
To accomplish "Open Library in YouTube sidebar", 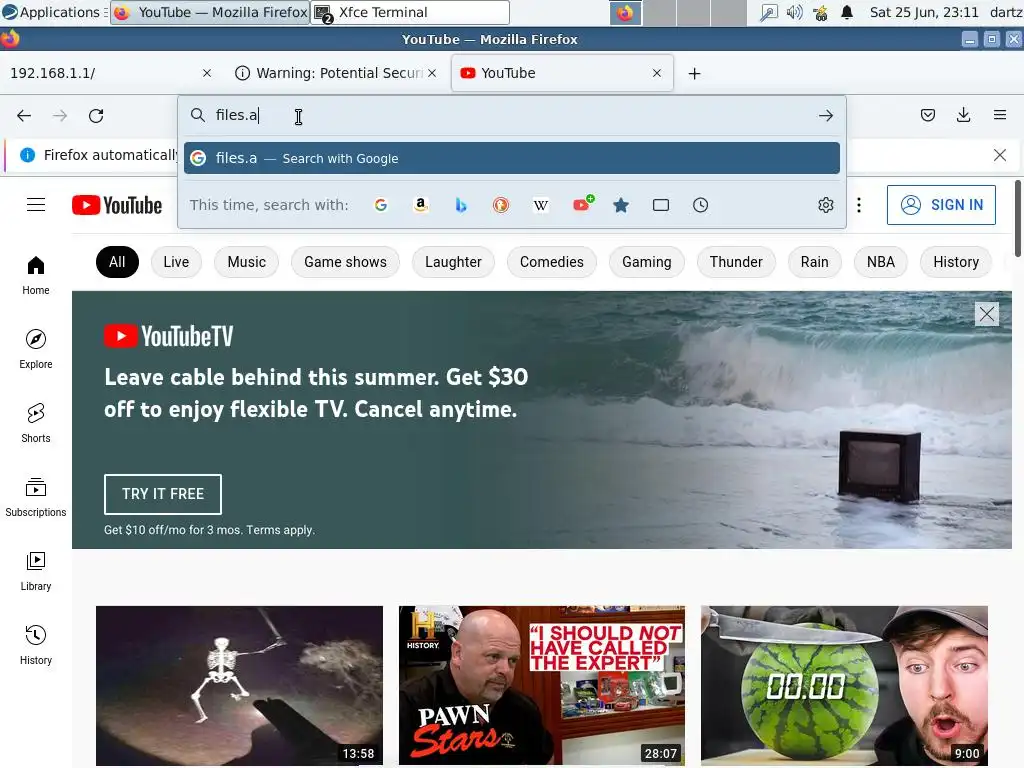I will pyautogui.click(x=36, y=571).
